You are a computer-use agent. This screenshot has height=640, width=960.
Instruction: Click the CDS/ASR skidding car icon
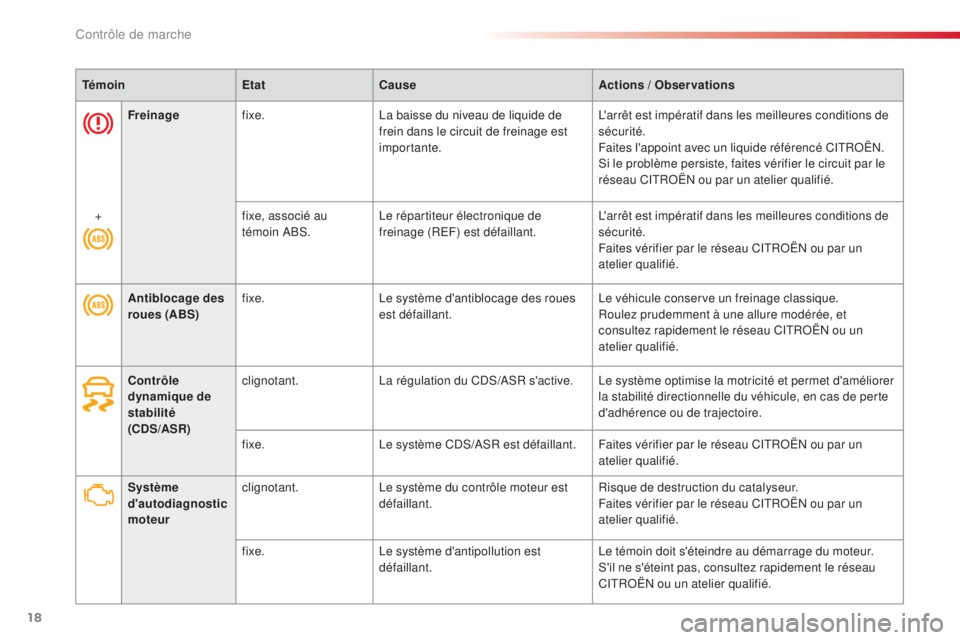coord(98,394)
